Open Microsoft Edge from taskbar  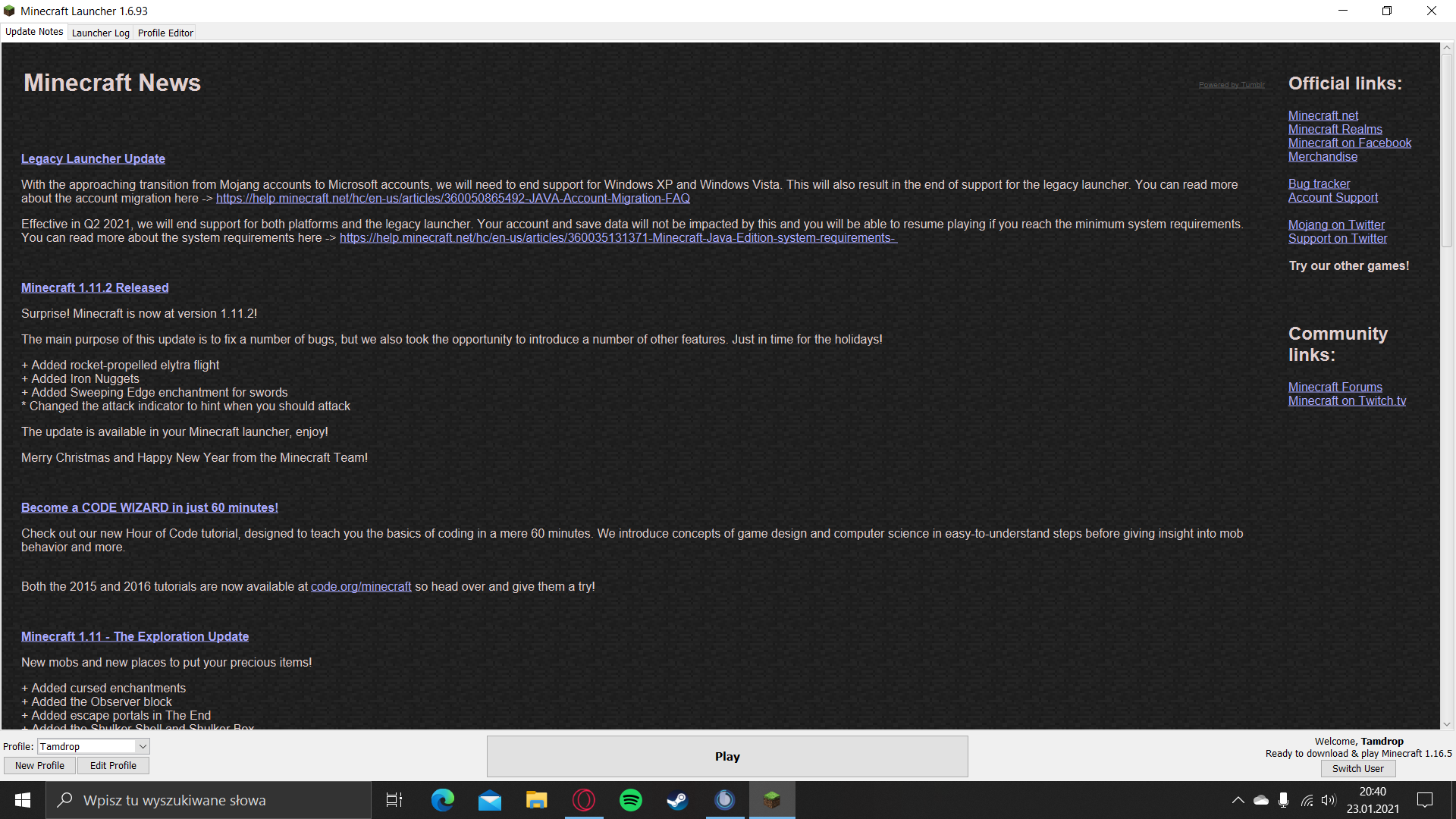point(442,800)
